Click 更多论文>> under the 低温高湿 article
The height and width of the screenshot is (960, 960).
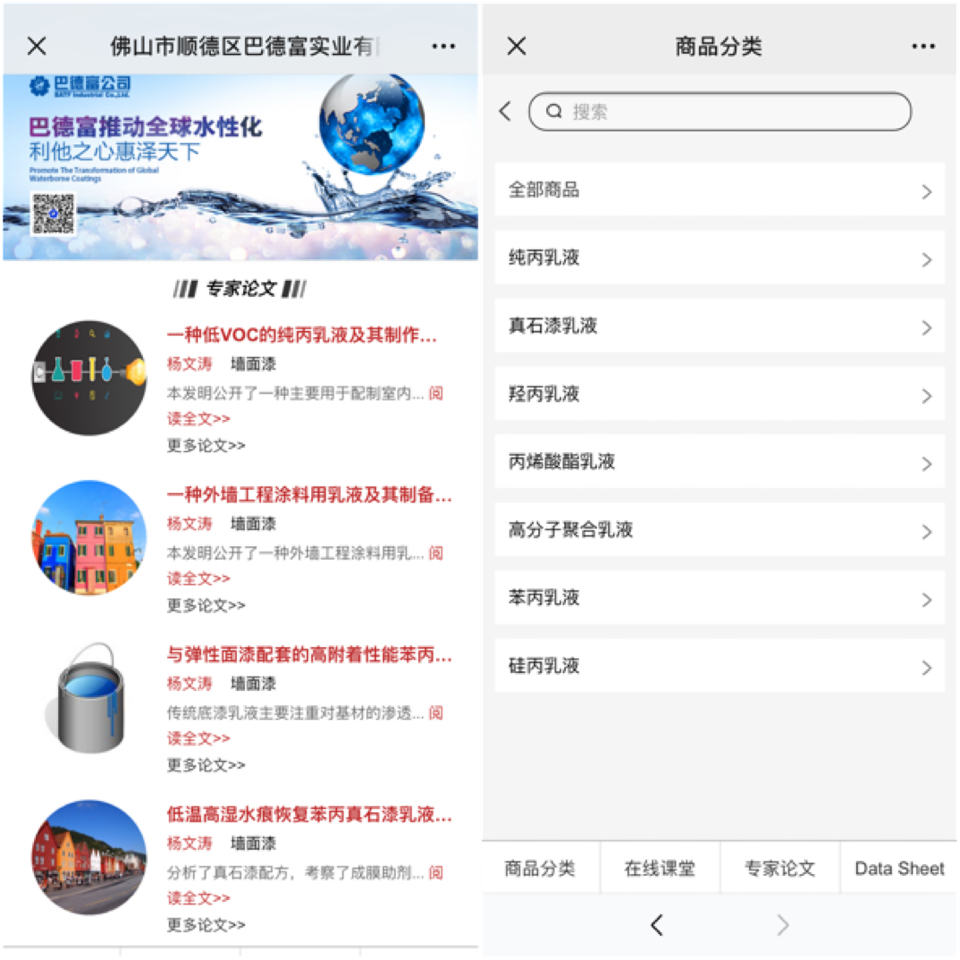(206, 924)
